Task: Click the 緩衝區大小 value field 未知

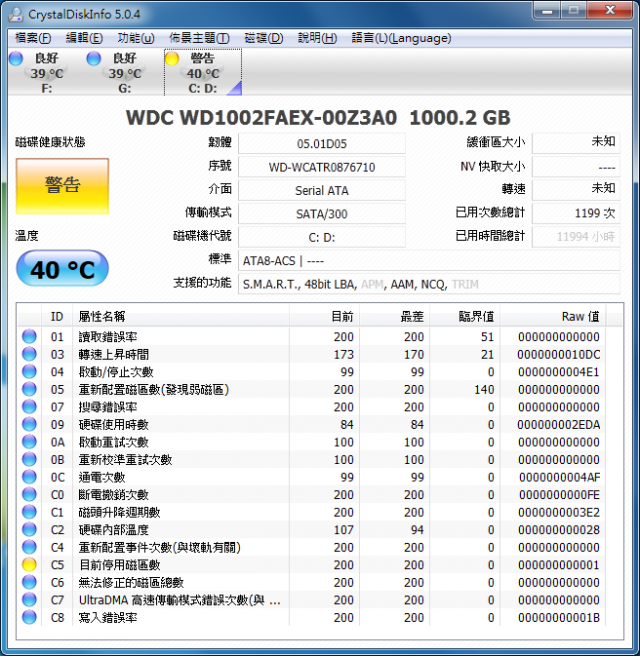Action: 576,143
